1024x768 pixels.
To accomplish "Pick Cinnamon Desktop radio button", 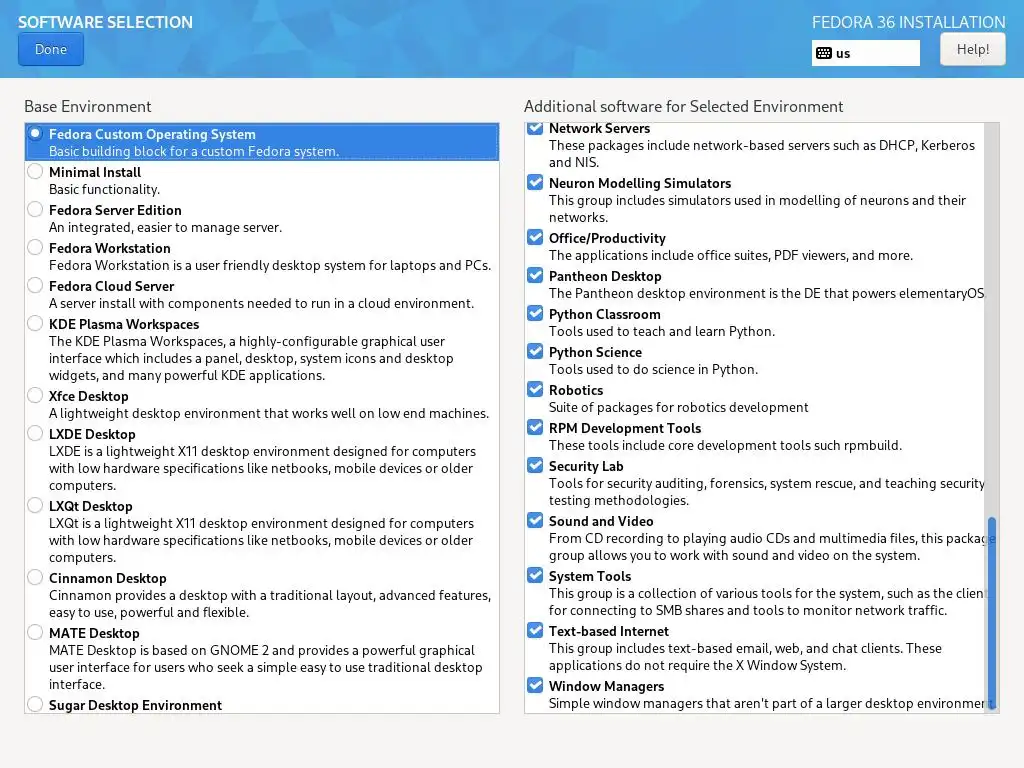I will coord(35,577).
